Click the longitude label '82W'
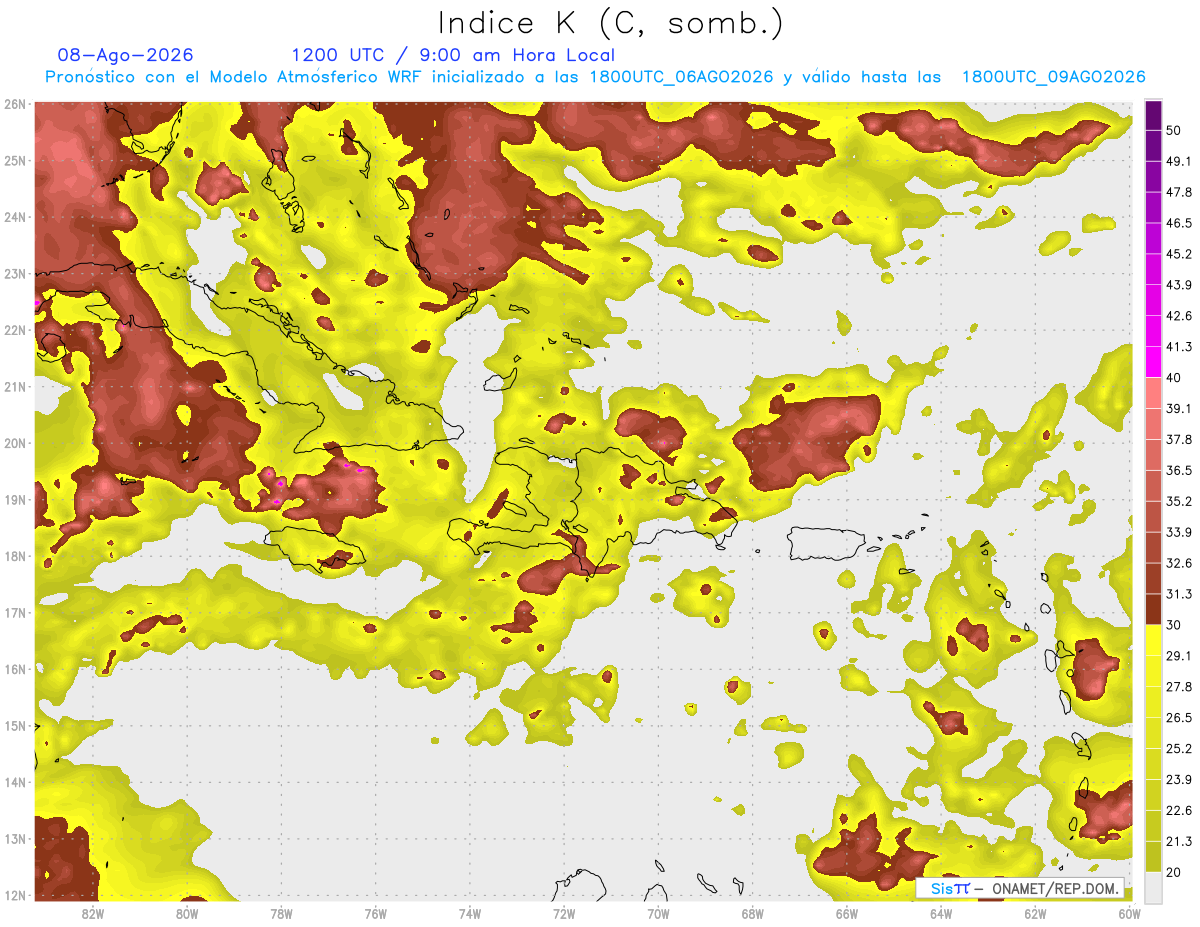The image size is (1200, 927). 93,914
